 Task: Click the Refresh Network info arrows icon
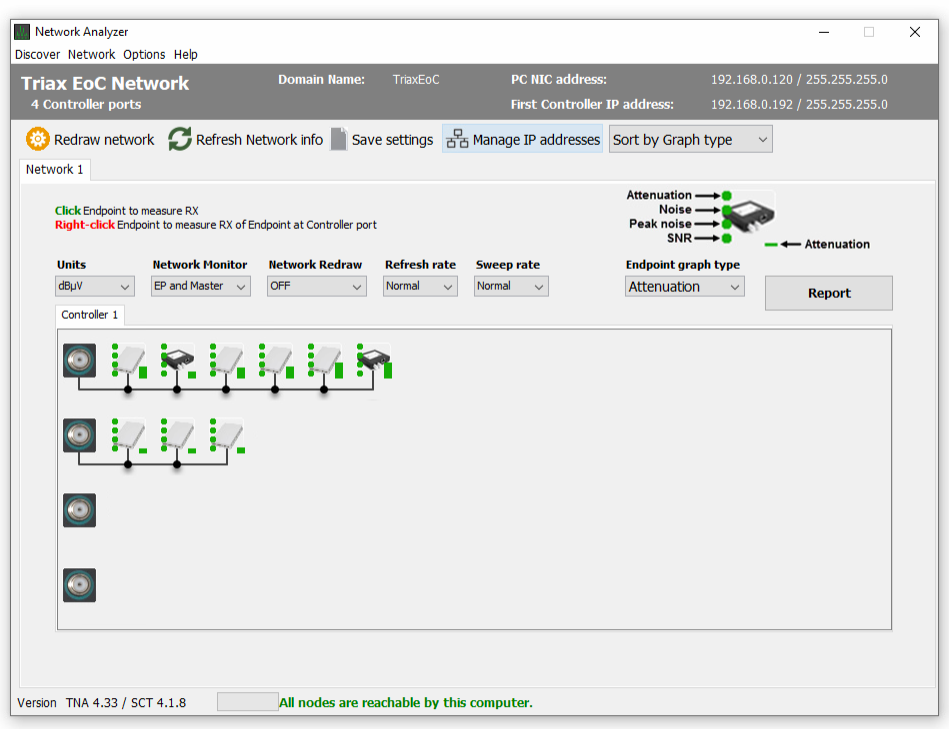tap(180, 139)
